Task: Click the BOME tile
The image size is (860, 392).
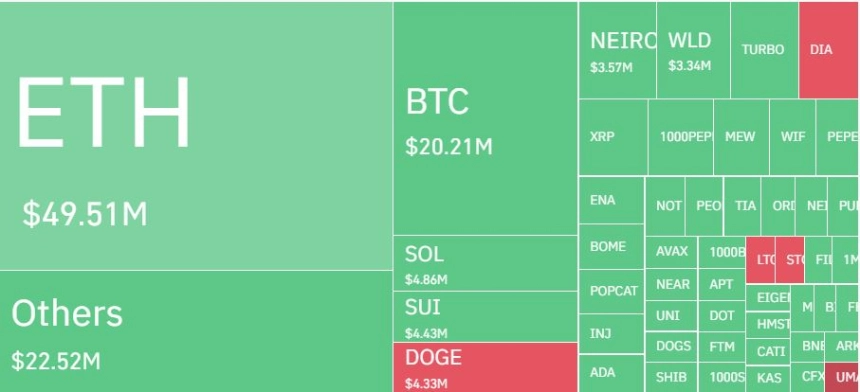Action: [612, 247]
